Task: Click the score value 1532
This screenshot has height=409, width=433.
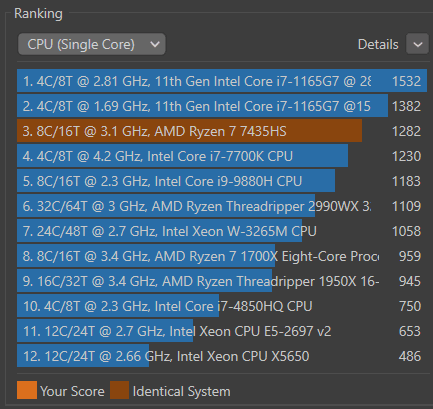Action: coord(406,81)
